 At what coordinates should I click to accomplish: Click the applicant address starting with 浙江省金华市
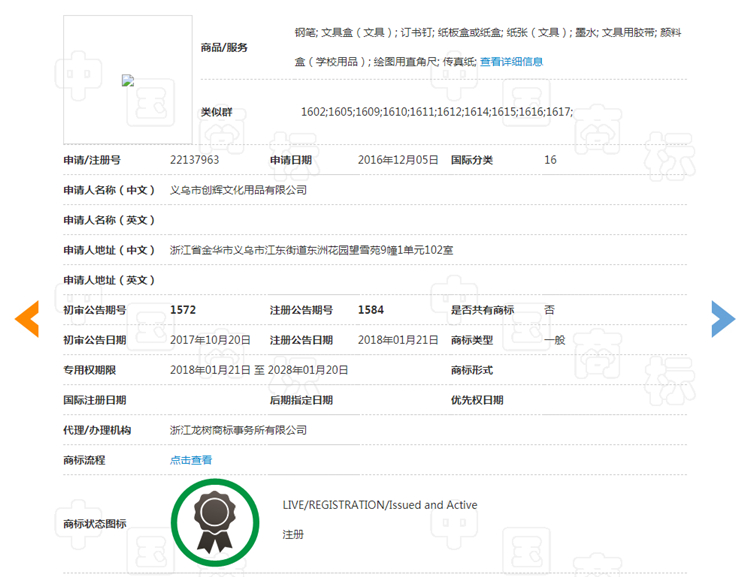[311, 250]
